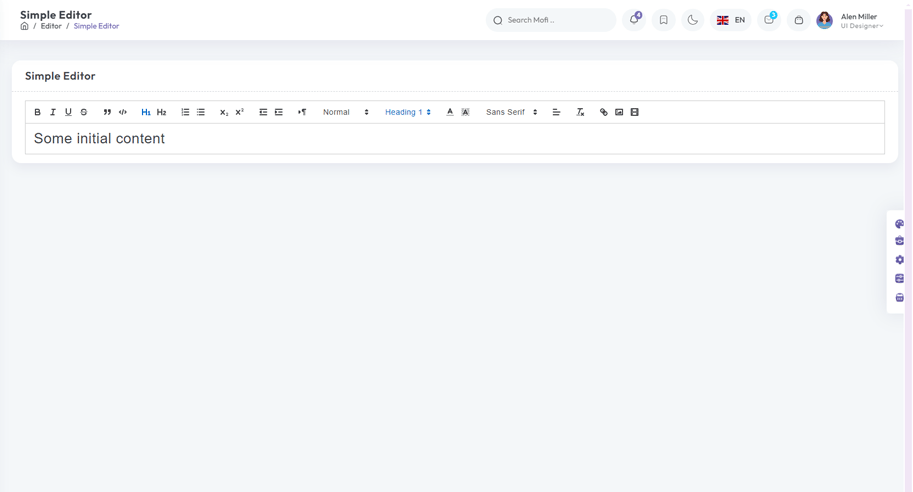The image size is (913, 492).
Task: Click the Editor breadcrumb link
Action: tap(51, 26)
